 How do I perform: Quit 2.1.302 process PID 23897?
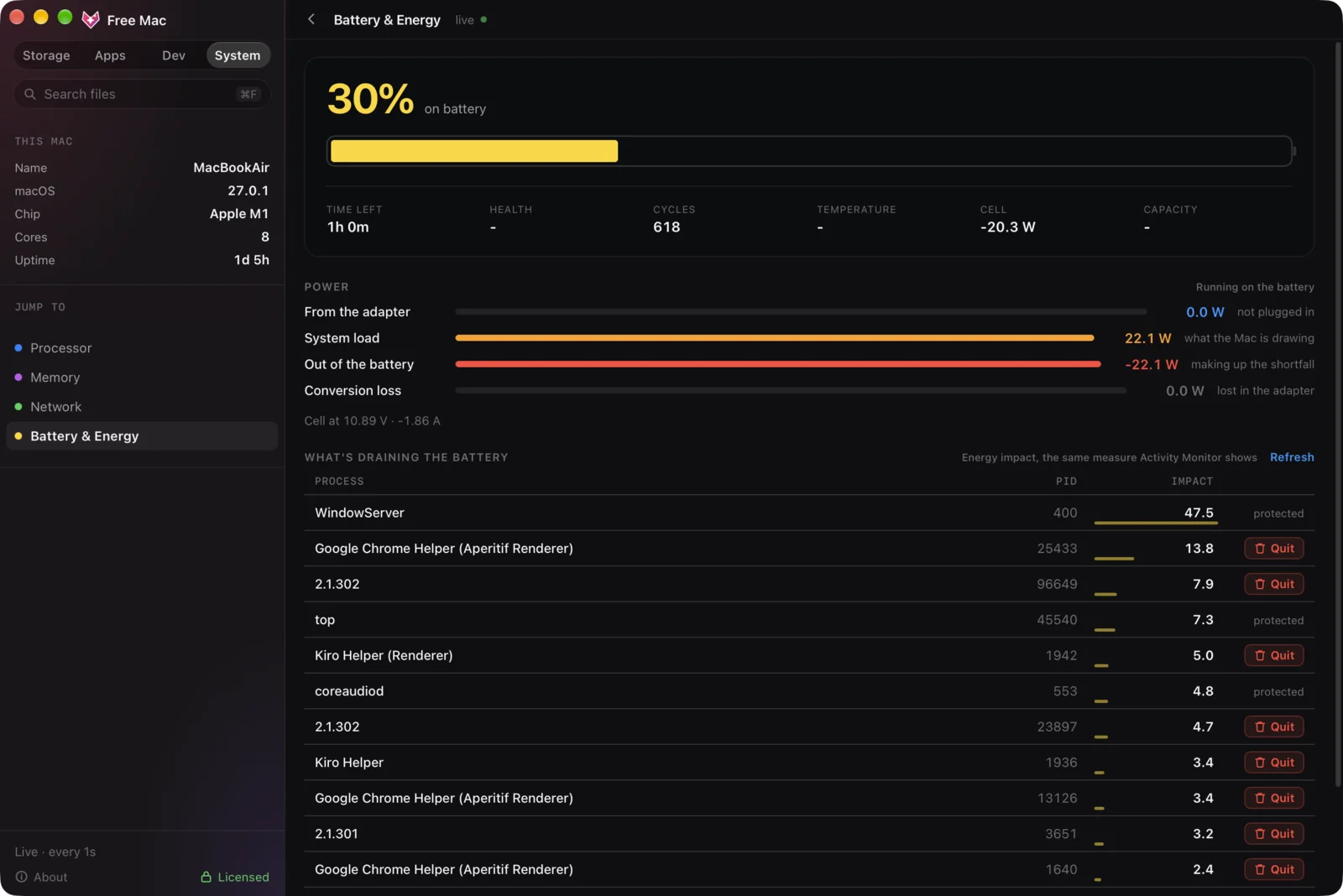1274,727
